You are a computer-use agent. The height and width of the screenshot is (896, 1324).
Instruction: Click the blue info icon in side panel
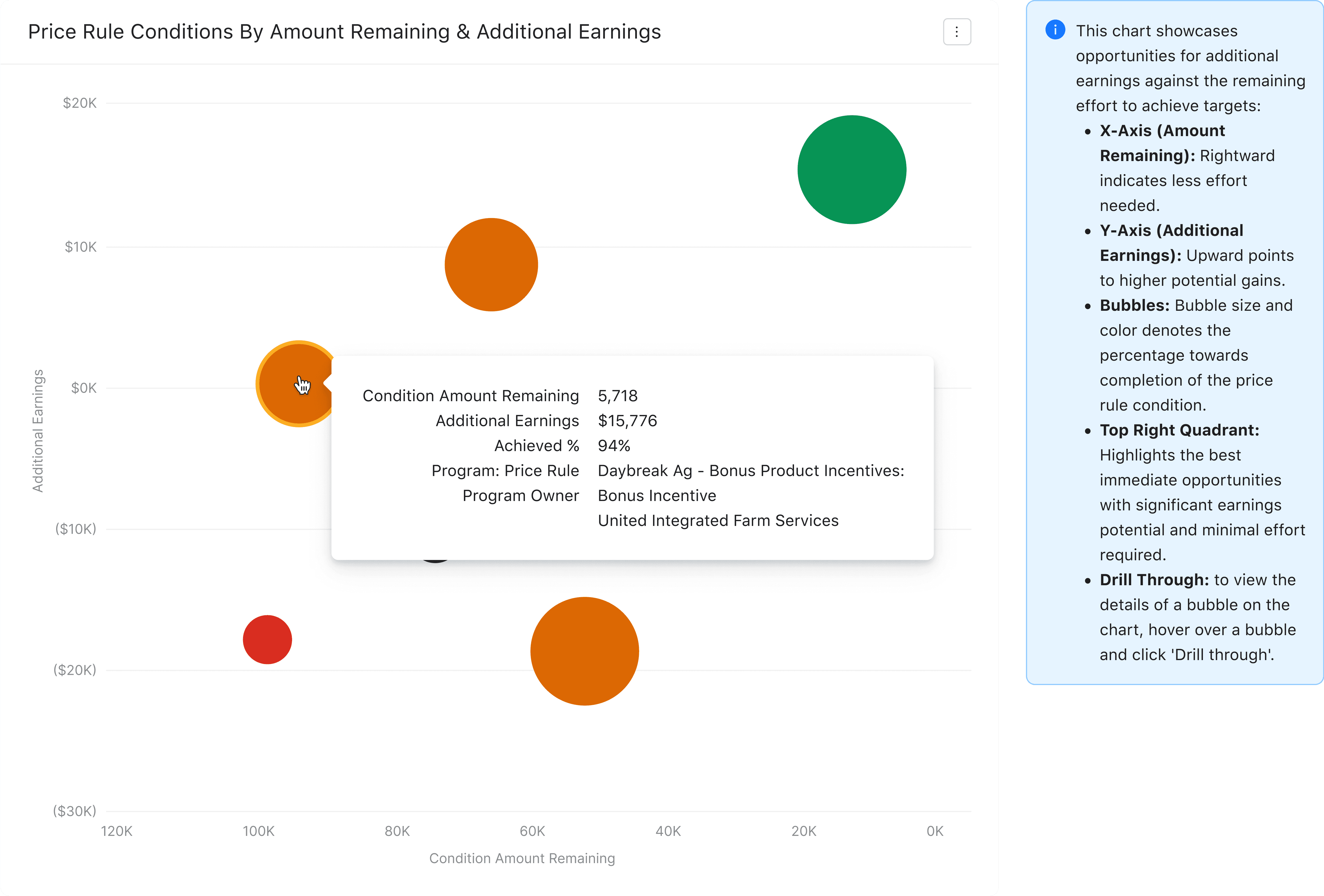pos(1055,29)
